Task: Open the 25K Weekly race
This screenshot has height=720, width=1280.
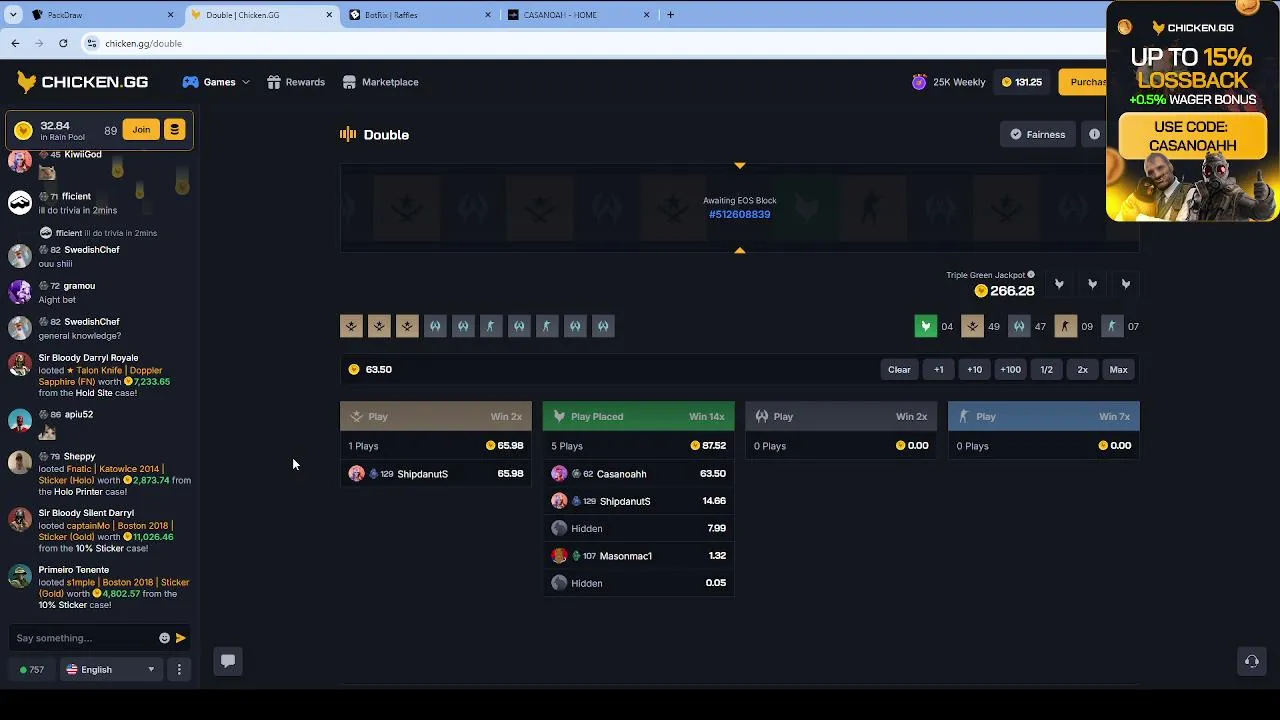Action: pos(949,82)
